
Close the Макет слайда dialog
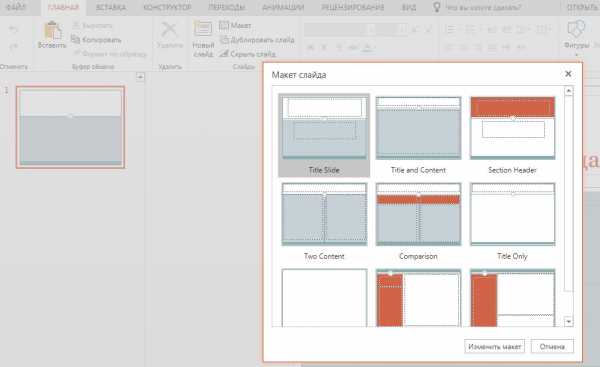click(x=568, y=74)
